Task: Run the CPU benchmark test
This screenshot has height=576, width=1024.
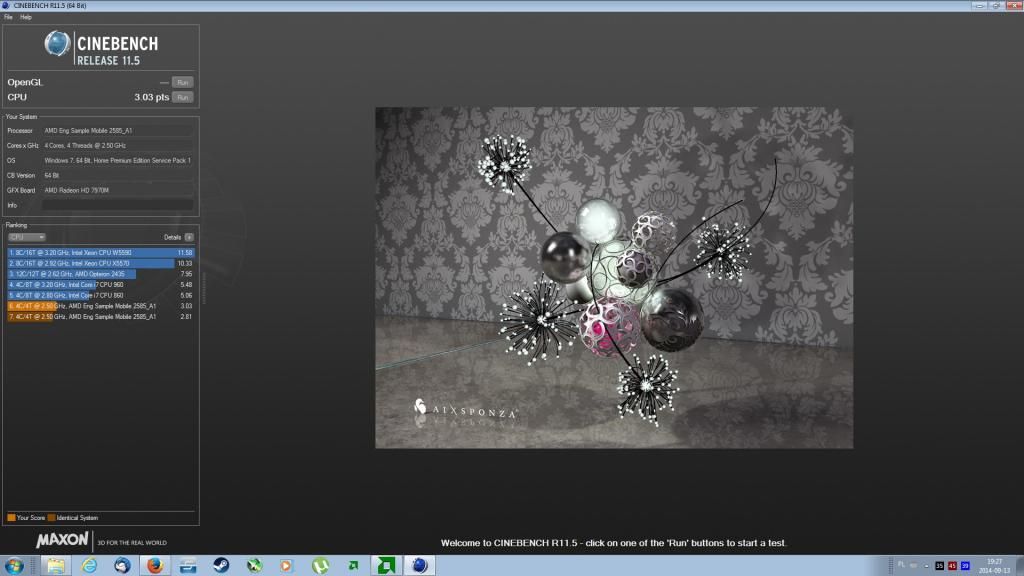Action: click(182, 97)
